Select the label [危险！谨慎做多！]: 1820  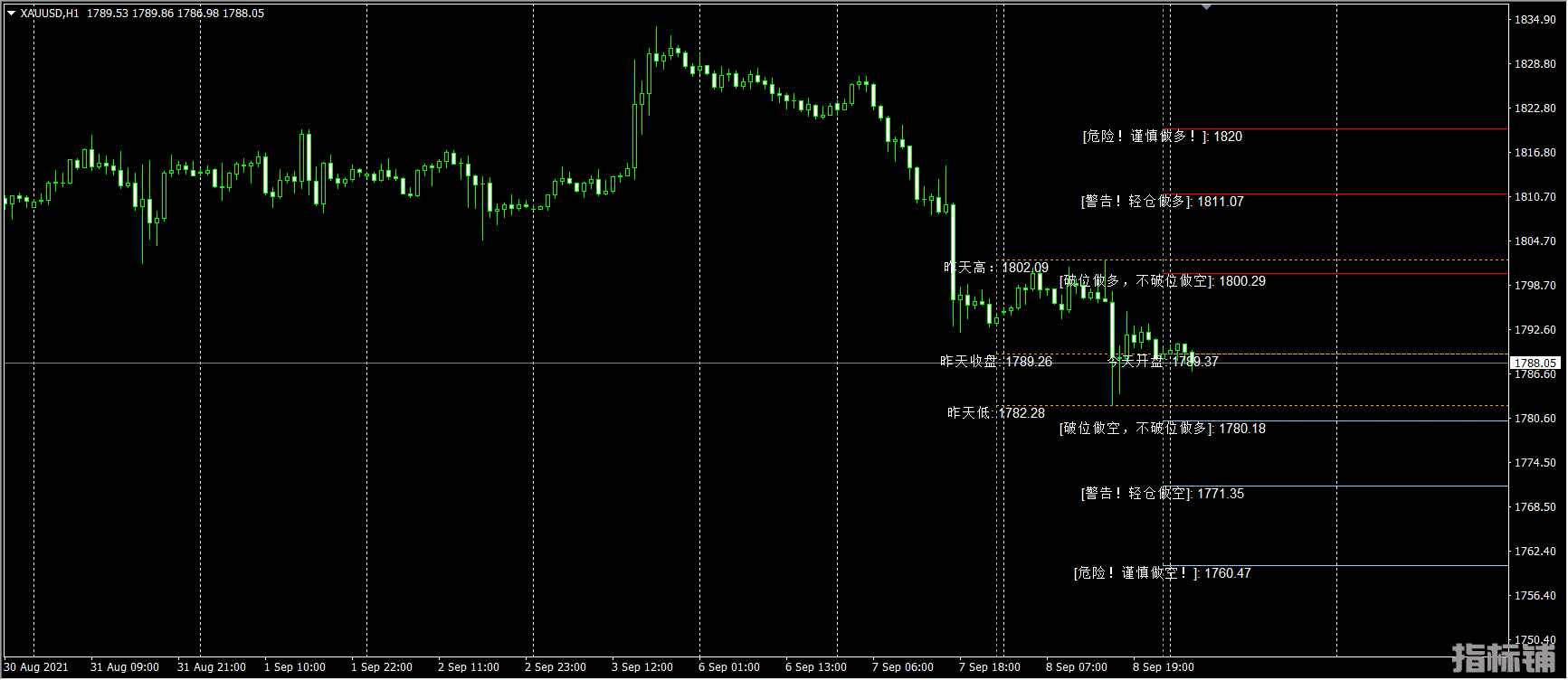point(1162,137)
